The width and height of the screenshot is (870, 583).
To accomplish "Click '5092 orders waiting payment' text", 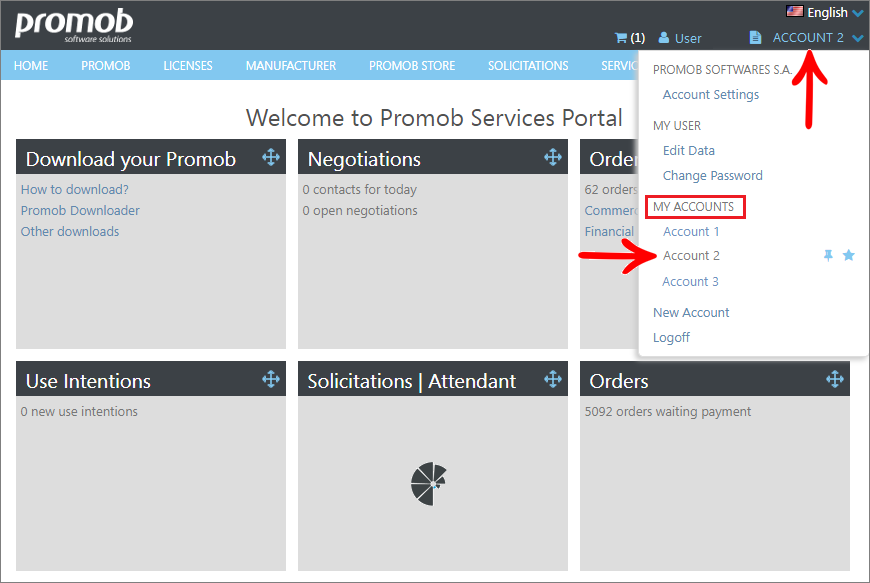I will pos(667,411).
